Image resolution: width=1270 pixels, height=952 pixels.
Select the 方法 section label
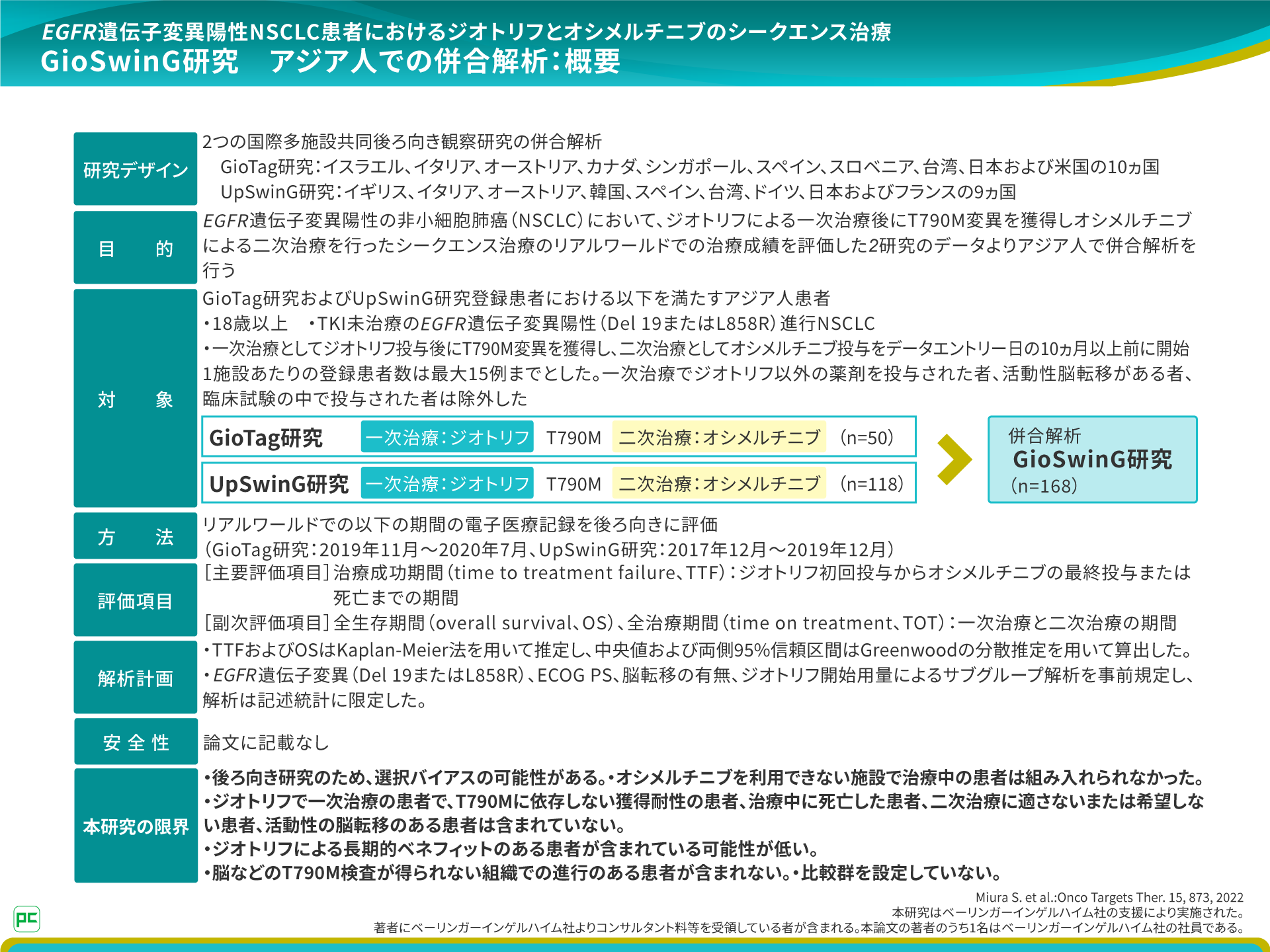[x=136, y=536]
